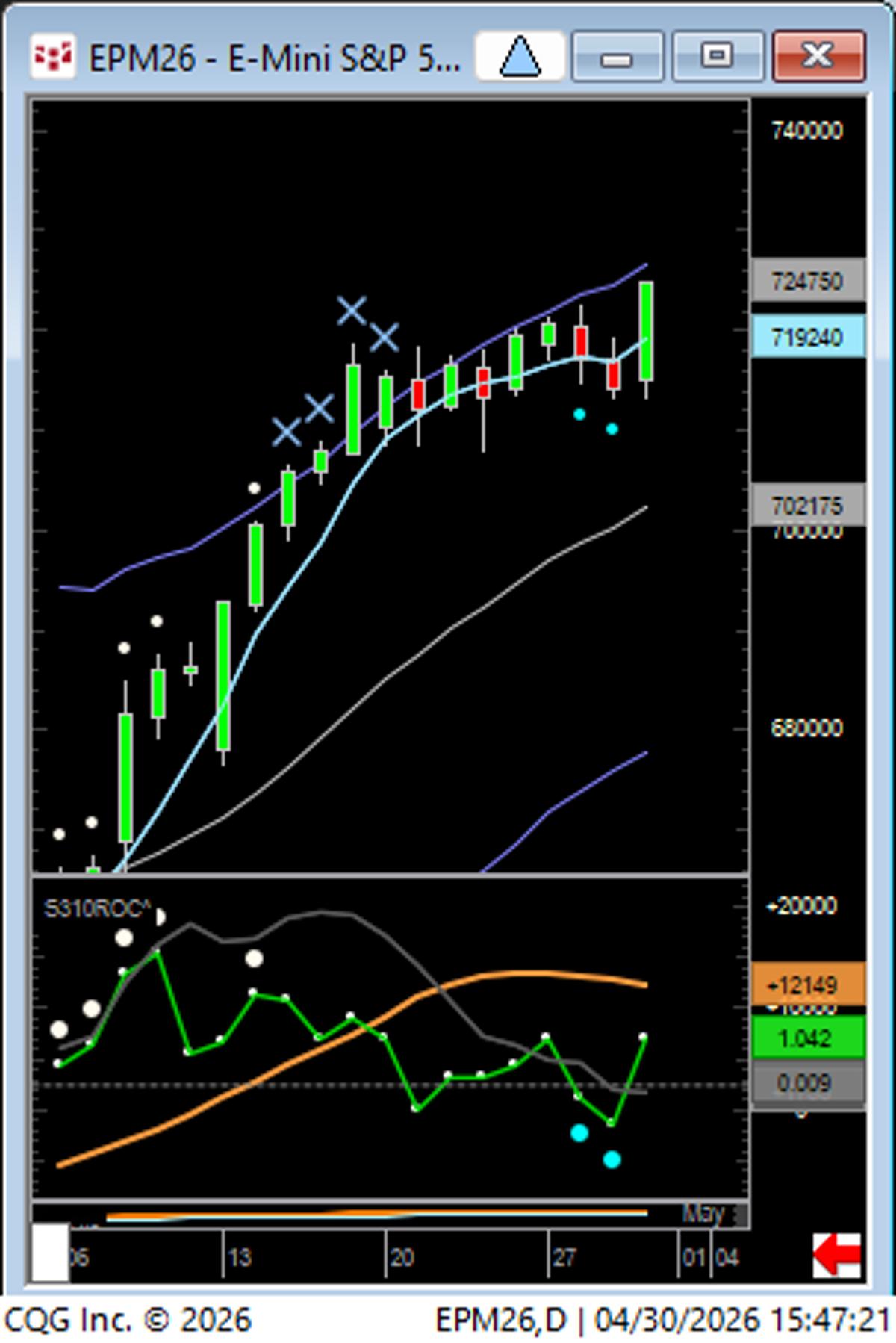The image size is (896, 1343).
Task: Click the 04 date marker on time axis
Action: [x=727, y=1258]
